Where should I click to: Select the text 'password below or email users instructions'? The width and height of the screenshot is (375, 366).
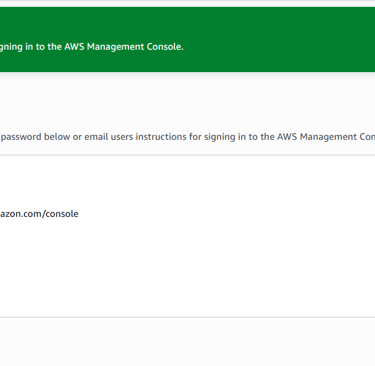(94, 137)
